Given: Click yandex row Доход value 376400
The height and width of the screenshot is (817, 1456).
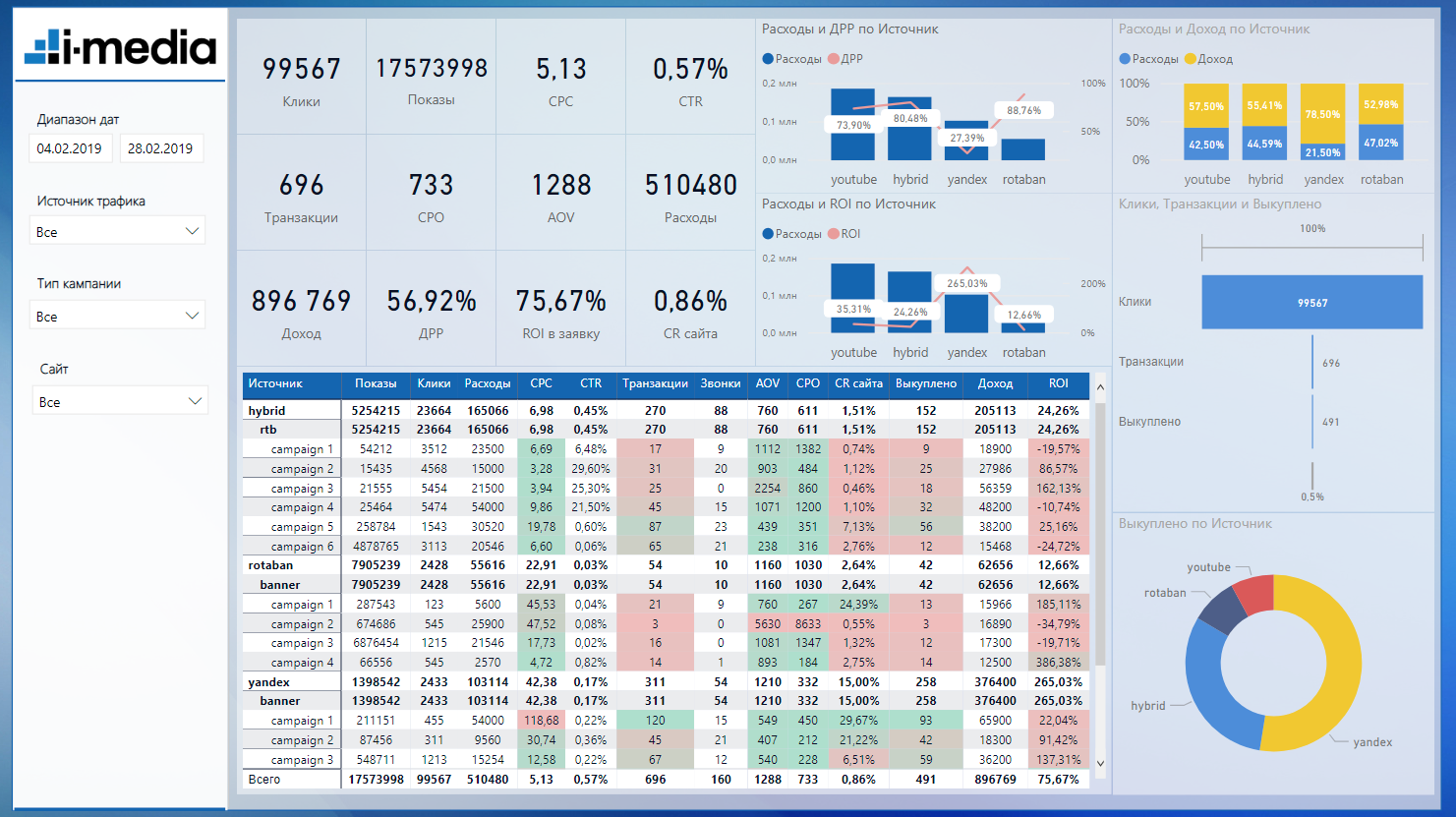Looking at the screenshot, I should 995,682.
